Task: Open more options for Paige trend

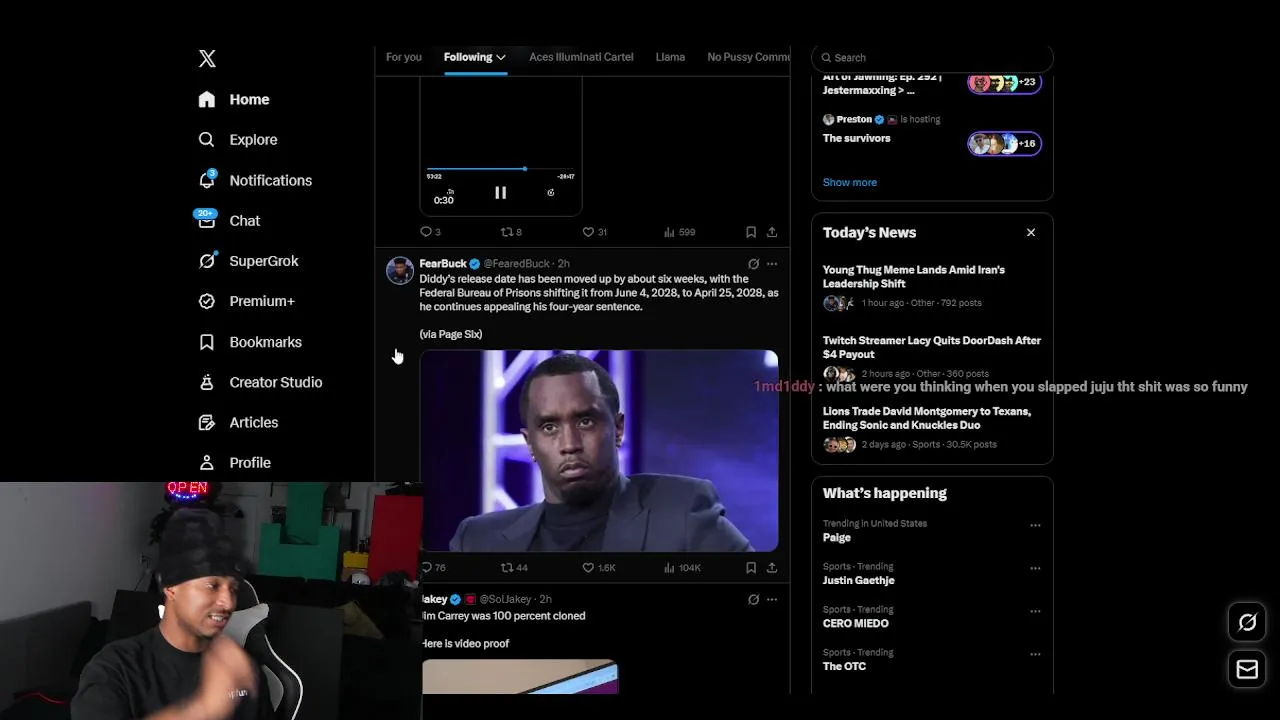Action: [1035, 525]
